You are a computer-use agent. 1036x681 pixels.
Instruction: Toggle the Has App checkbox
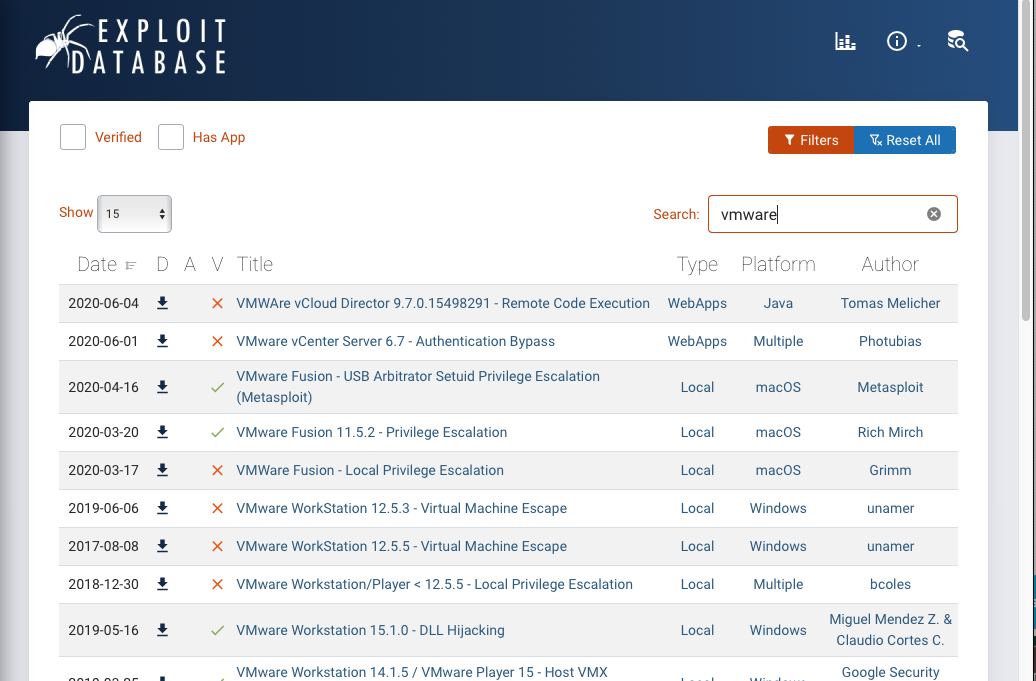[170, 137]
